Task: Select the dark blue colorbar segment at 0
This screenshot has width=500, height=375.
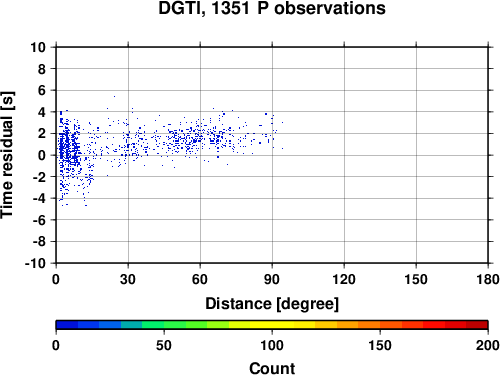Action: coord(67,325)
